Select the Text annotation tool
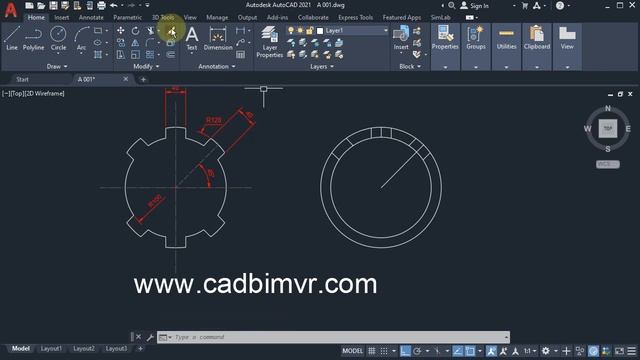The width and height of the screenshot is (640, 360). click(192, 38)
